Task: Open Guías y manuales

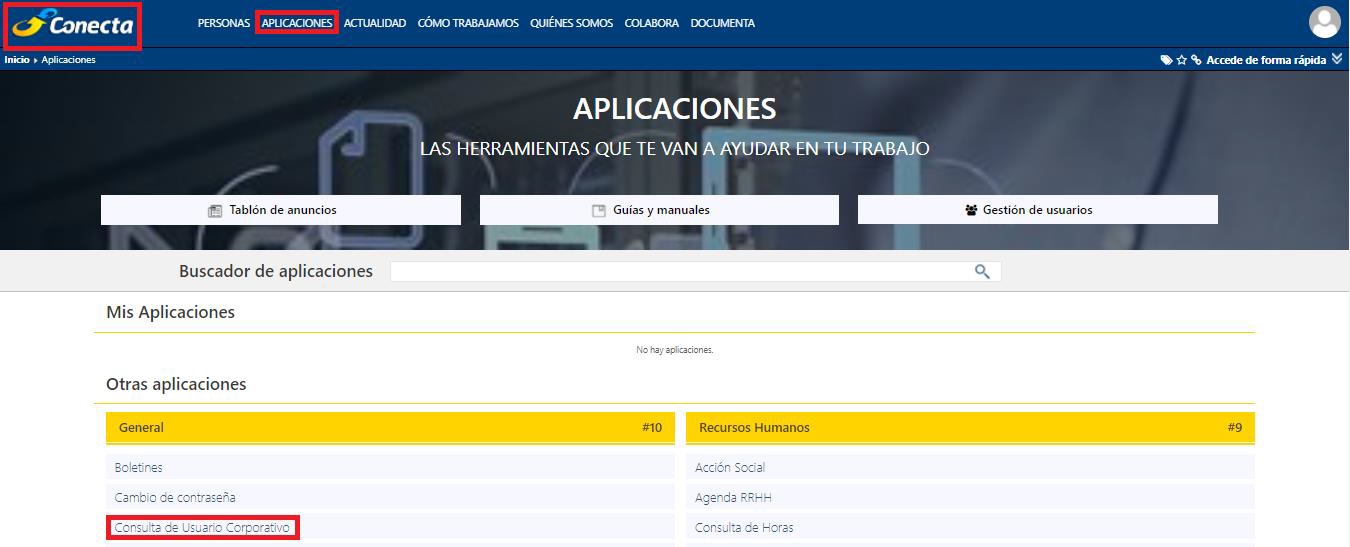Action: pyautogui.click(x=659, y=210)
